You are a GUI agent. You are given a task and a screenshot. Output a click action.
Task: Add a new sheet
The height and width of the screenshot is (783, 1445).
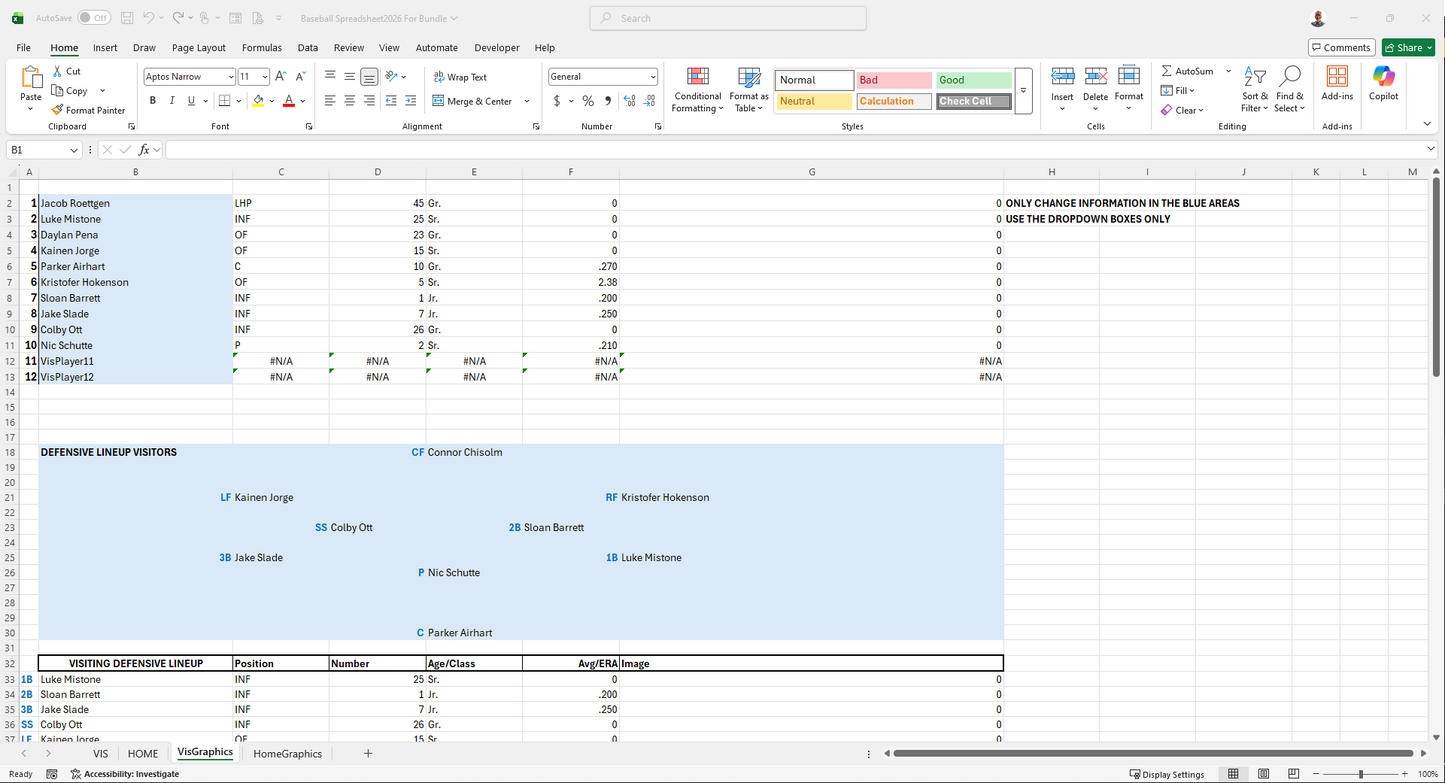[x=368, y=753]
